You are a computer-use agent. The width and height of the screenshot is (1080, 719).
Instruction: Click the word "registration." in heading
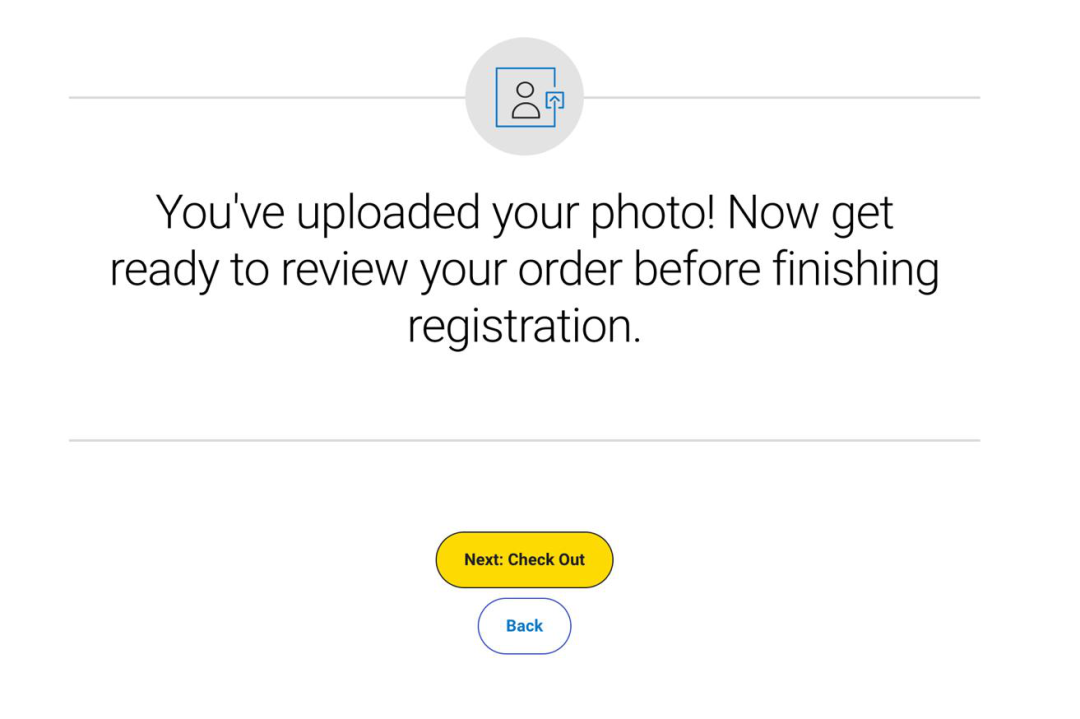pyautogui.click(x=524, y=326)
